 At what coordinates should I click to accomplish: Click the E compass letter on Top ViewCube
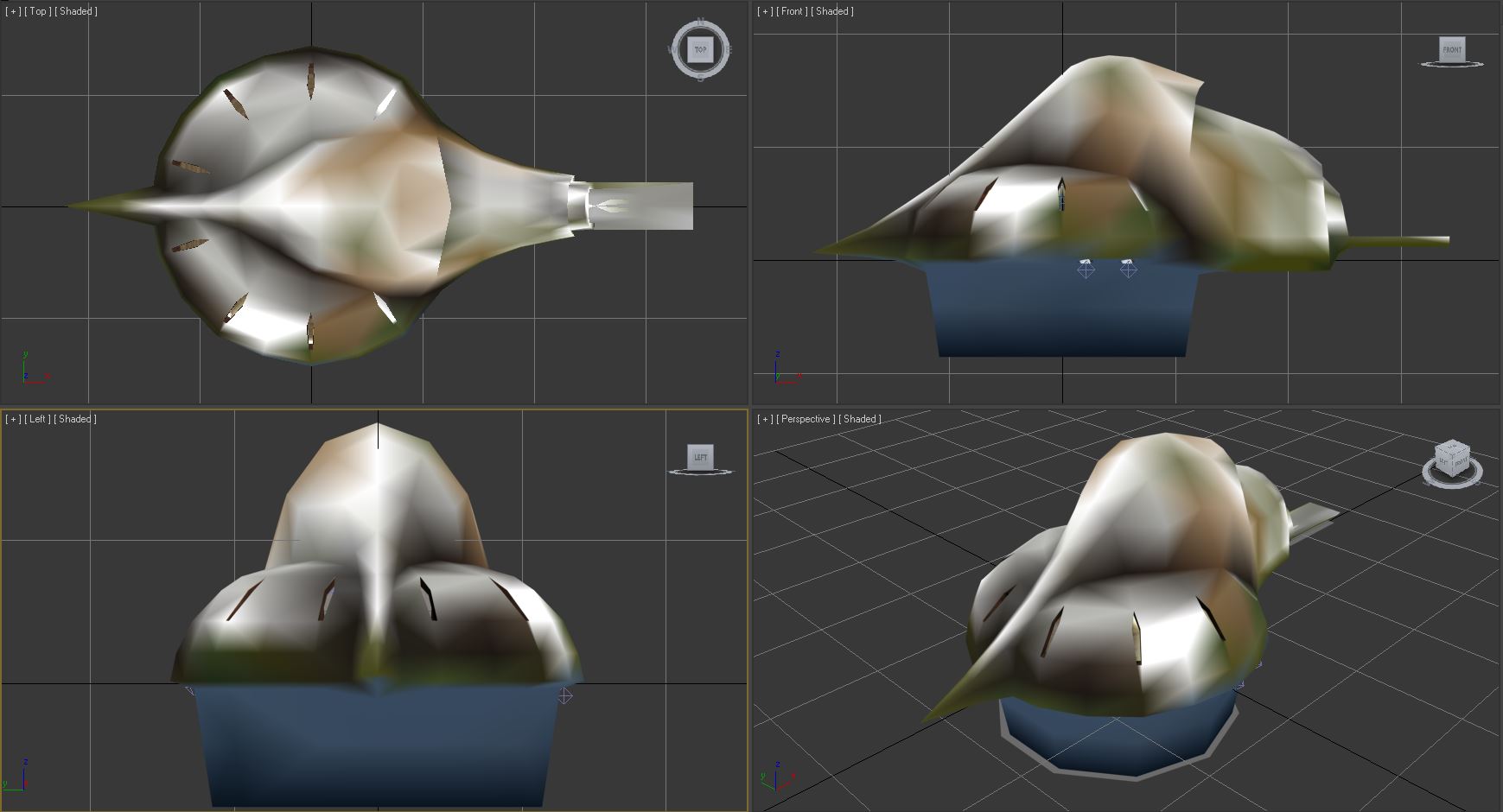pyautogui.click(x=729, y=50)
